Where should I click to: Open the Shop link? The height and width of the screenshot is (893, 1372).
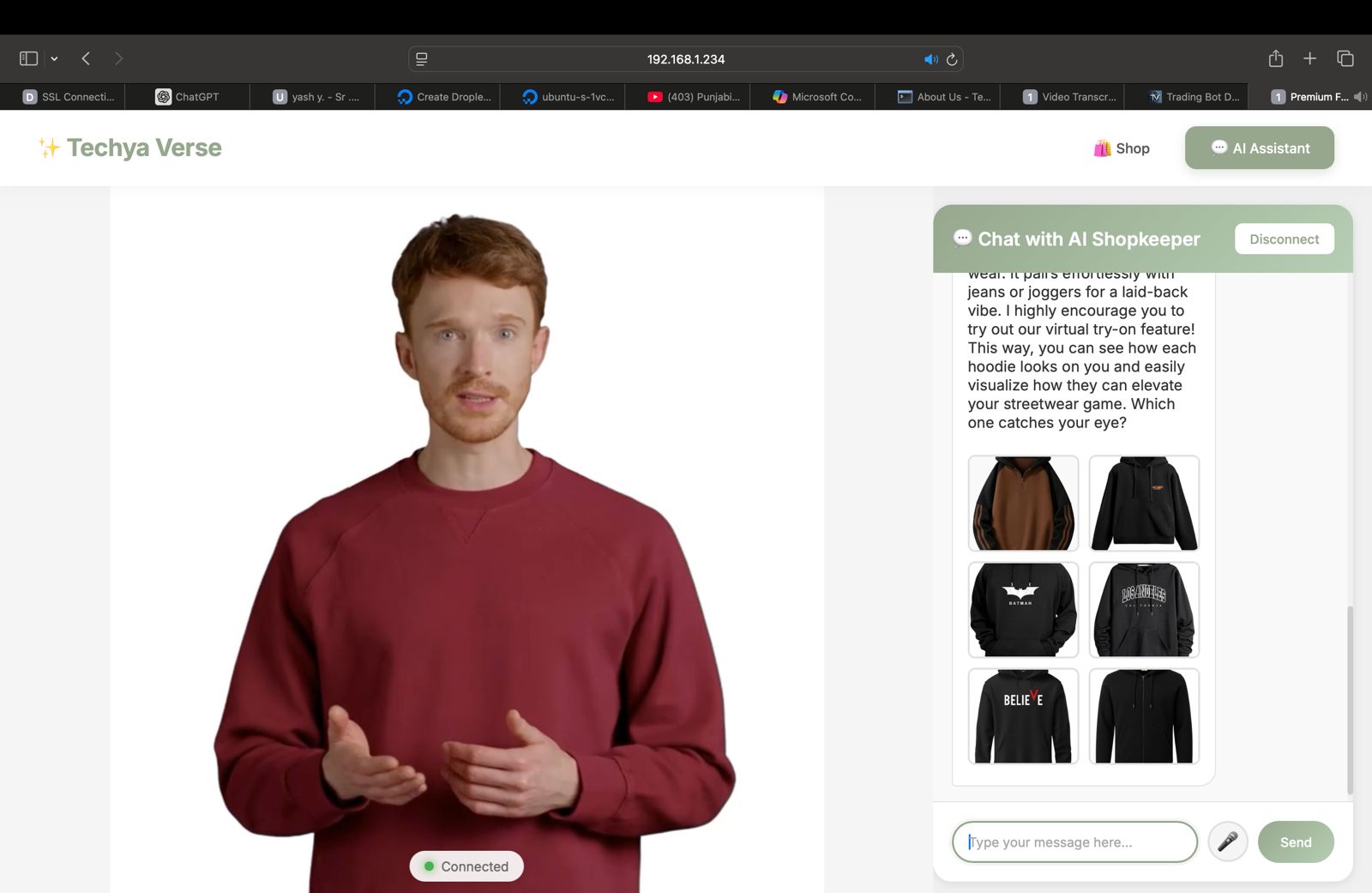1121,148
